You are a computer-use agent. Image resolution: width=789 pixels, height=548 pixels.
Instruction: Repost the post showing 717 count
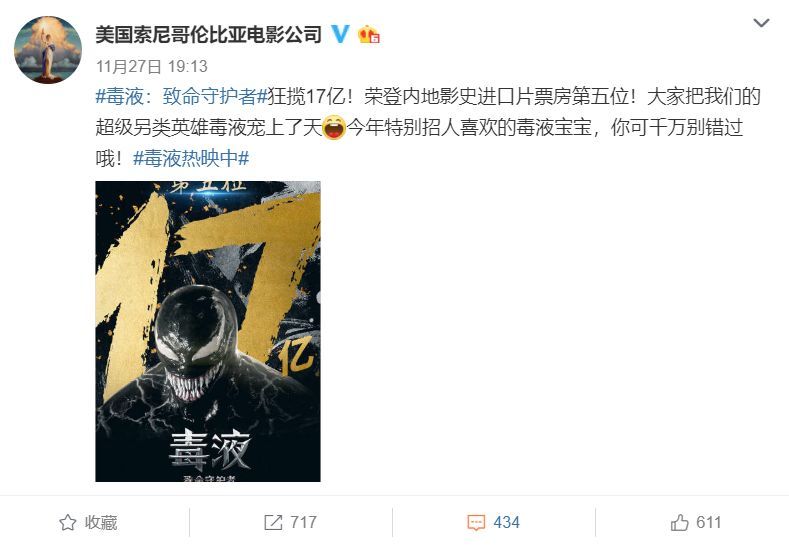(291, 522)
